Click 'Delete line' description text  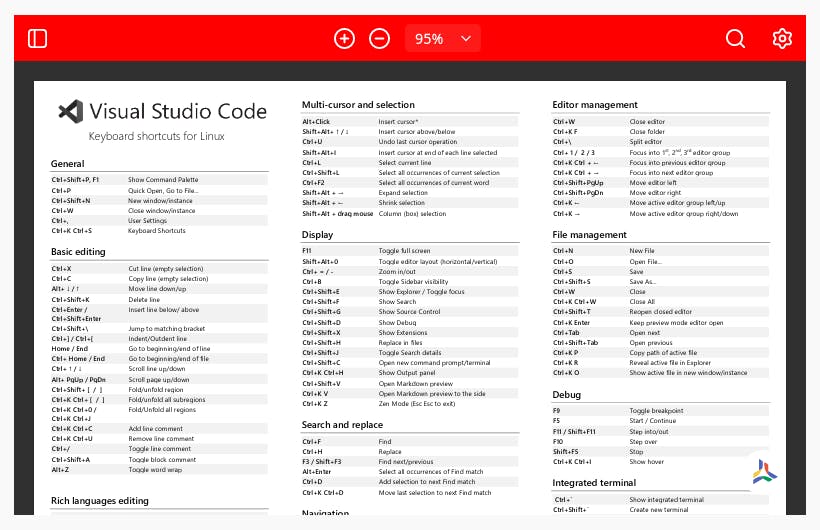pyautogui.click(x=144, y=300)
